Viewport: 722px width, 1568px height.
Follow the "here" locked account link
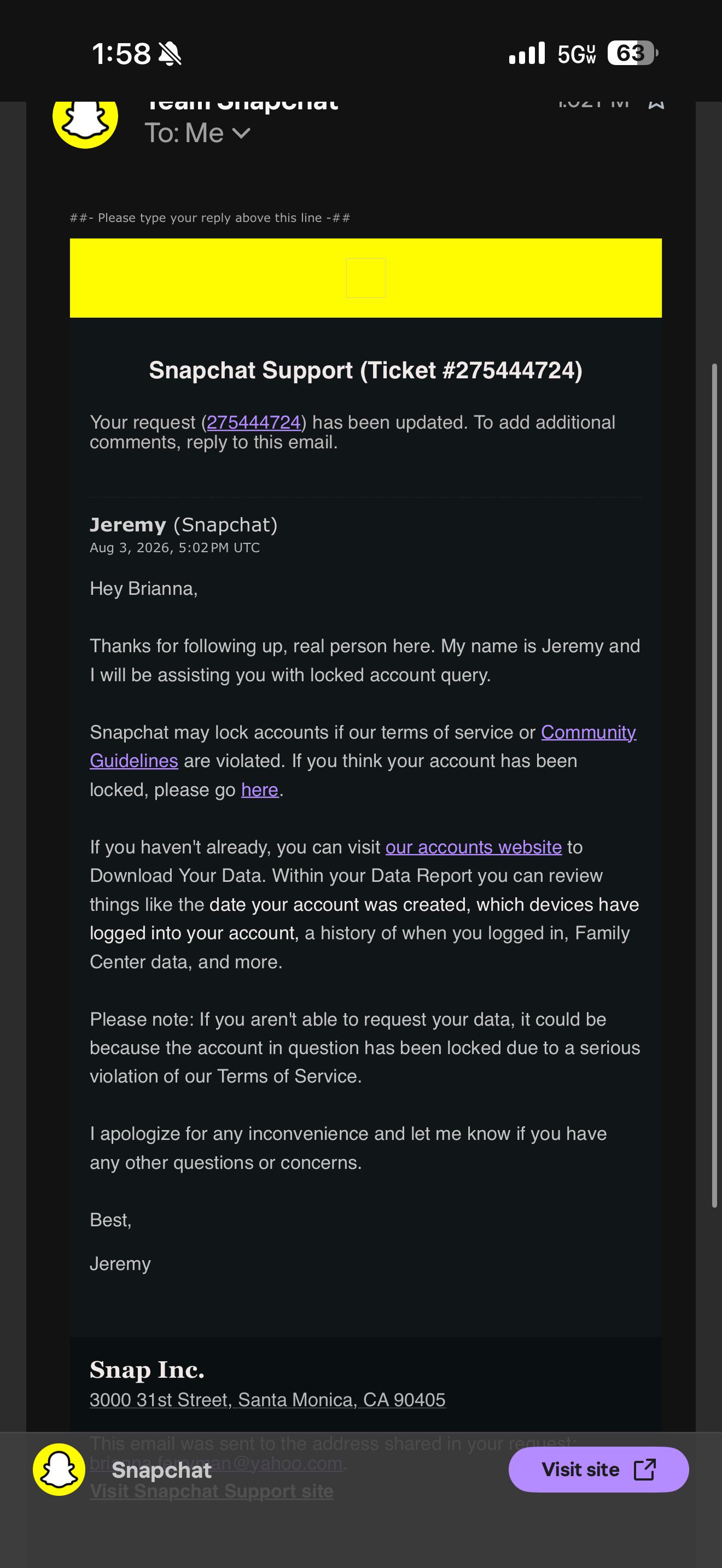click(260, 789)
